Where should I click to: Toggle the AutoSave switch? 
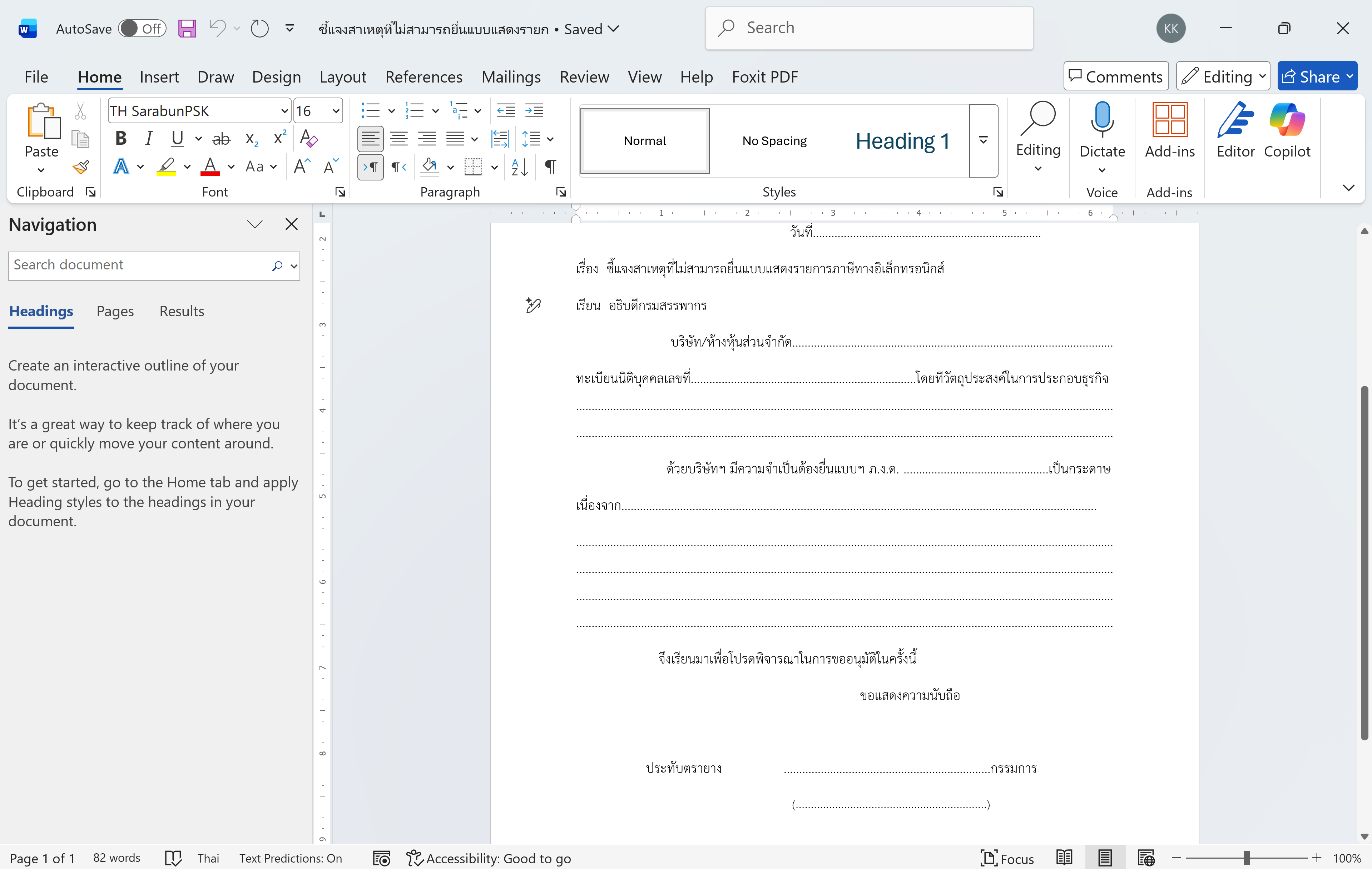pos(142,29)
